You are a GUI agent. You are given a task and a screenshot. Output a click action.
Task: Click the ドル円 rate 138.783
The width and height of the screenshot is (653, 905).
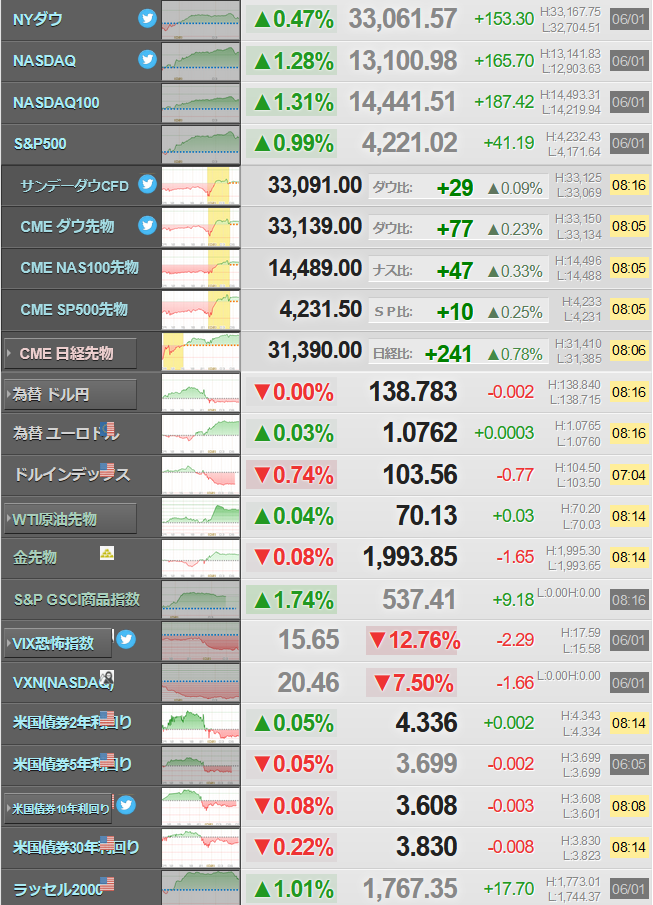tap(413, 392)
